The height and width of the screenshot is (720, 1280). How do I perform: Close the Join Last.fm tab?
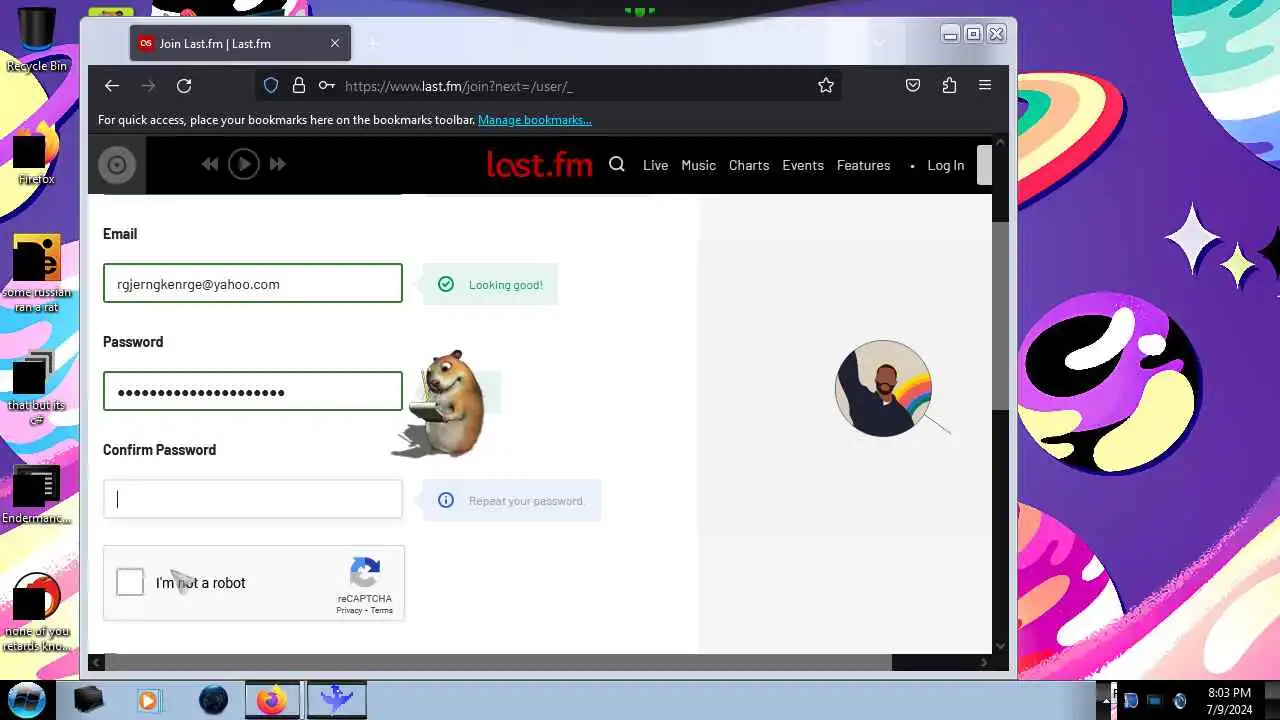[335, 43]
